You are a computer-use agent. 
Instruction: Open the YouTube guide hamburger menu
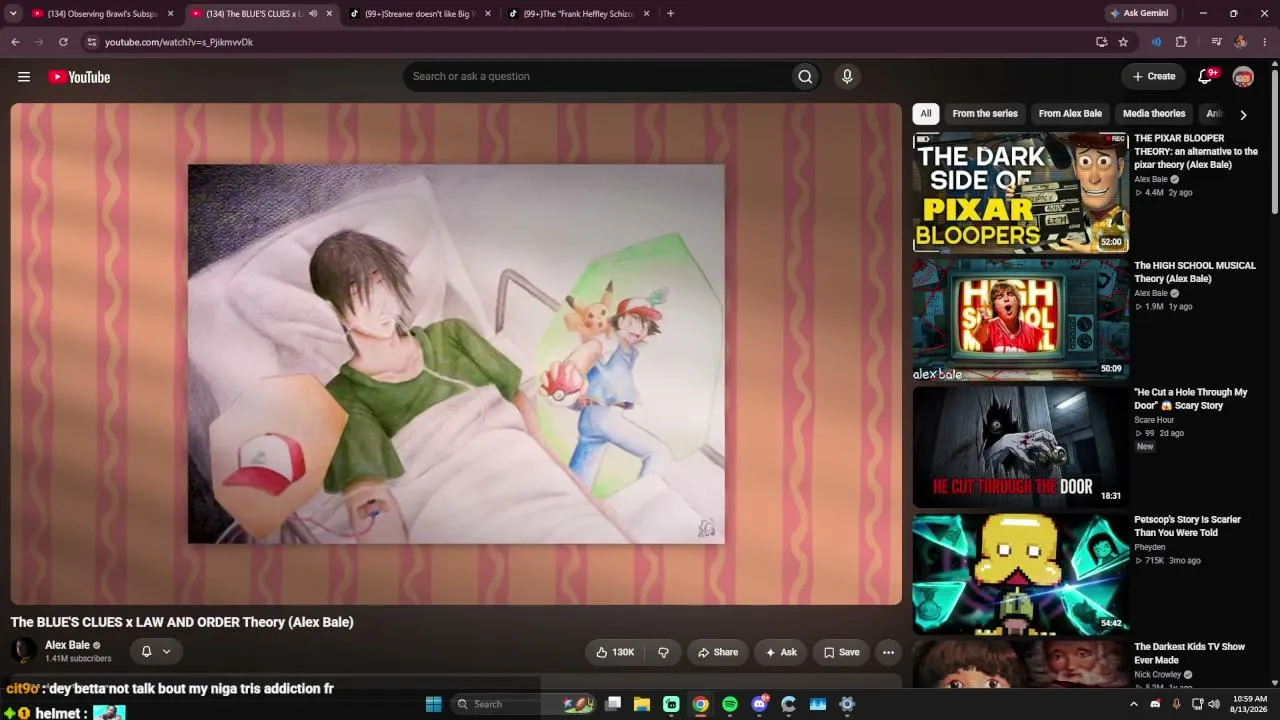click(24, 77)
